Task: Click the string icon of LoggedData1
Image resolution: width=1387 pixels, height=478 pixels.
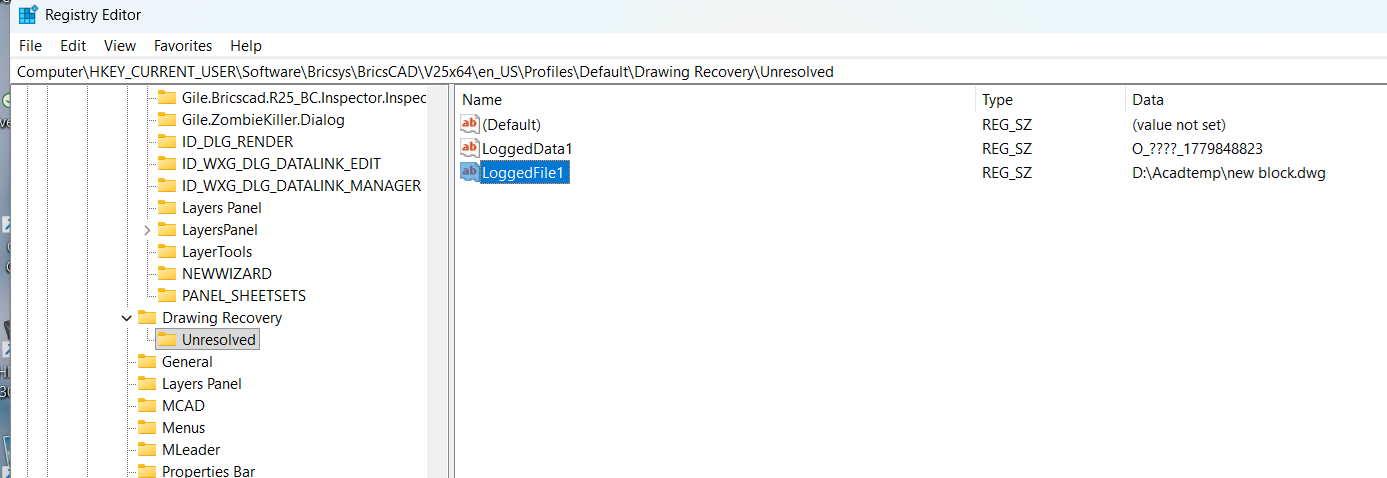Action: (x=470, y=148)
